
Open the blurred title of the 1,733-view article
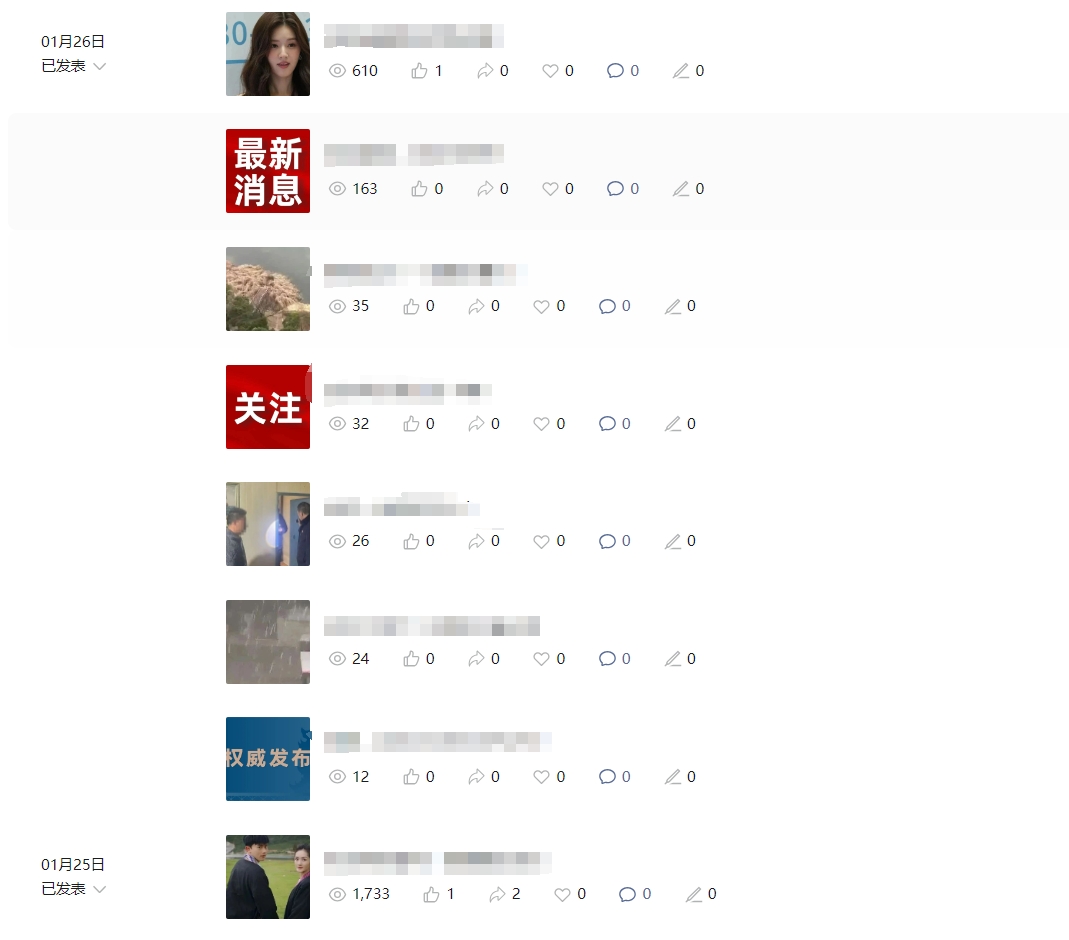[438, 863]
